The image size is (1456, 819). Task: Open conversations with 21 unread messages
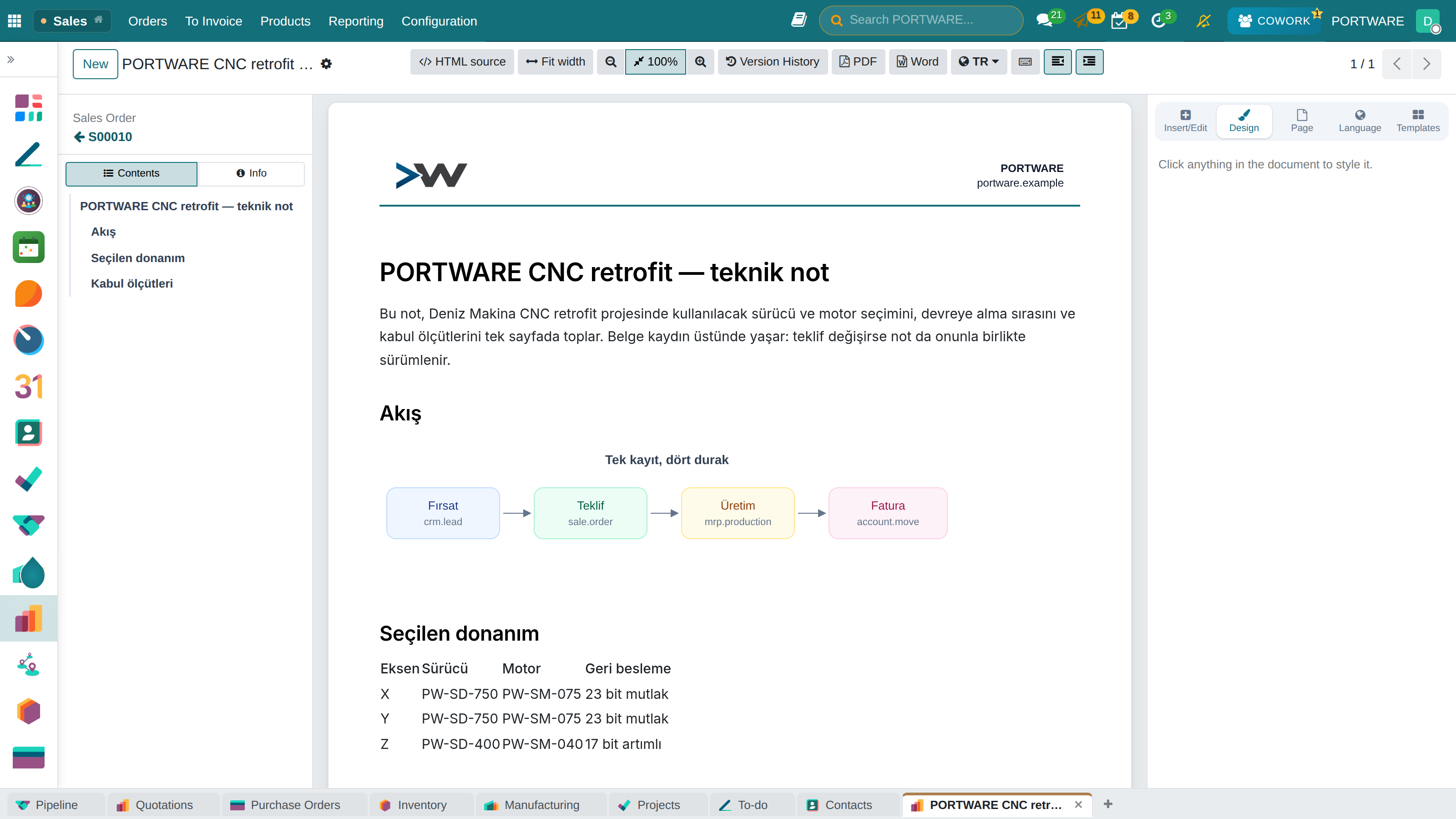pos(1045,21)
